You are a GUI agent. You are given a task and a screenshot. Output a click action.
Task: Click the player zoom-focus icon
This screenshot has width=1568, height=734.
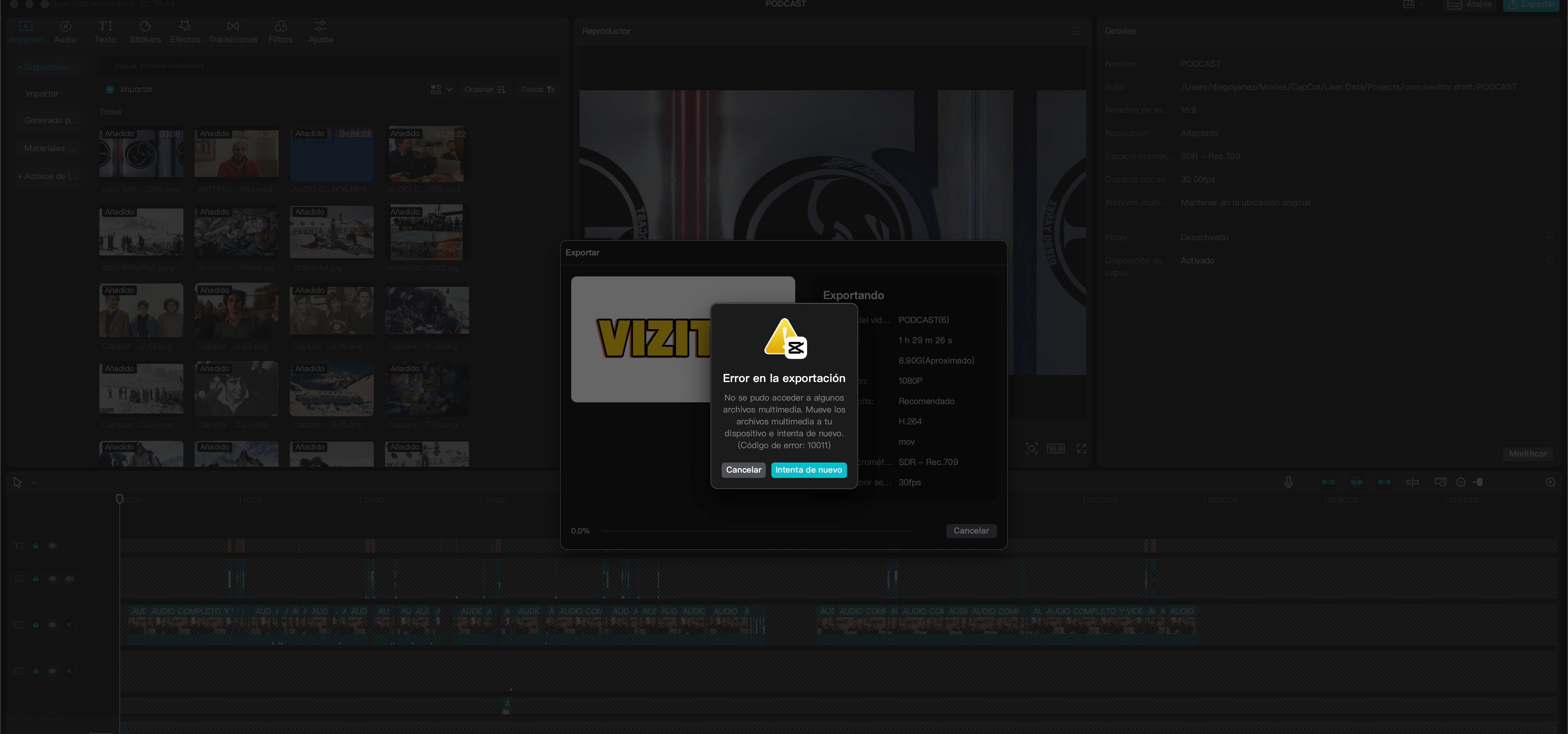pos(1031,449)
